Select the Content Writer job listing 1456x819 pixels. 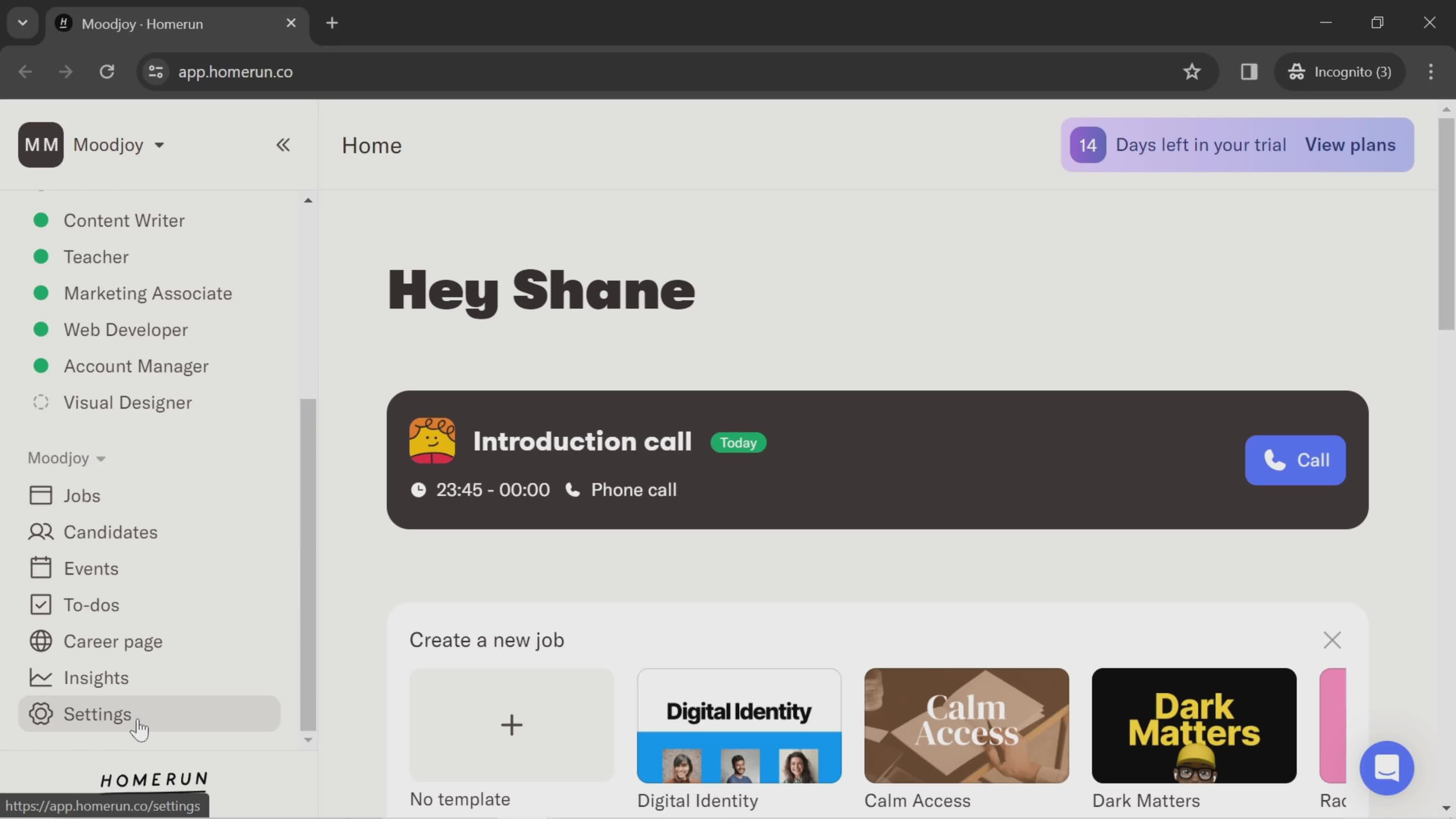coord(124,219)
